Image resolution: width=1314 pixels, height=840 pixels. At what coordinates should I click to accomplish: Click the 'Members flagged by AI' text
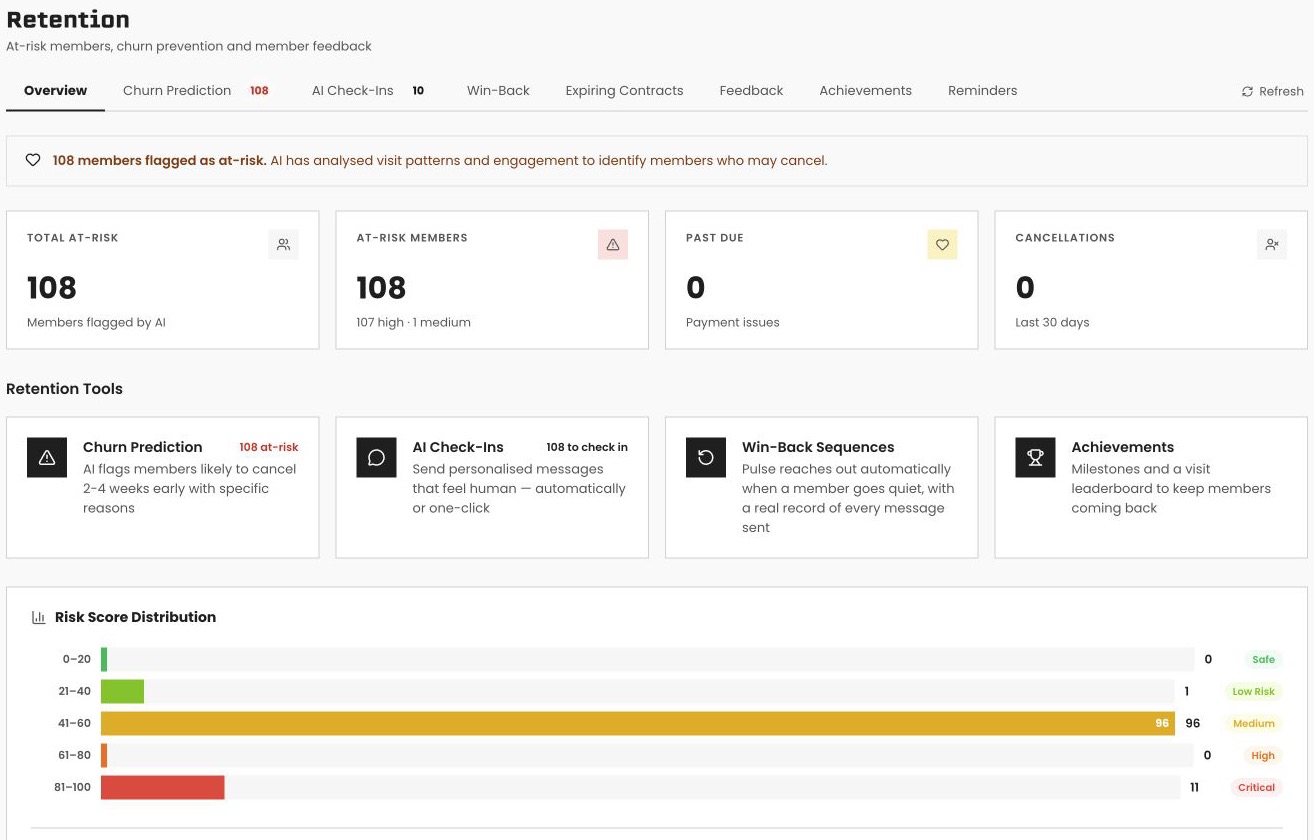(96, 322)
